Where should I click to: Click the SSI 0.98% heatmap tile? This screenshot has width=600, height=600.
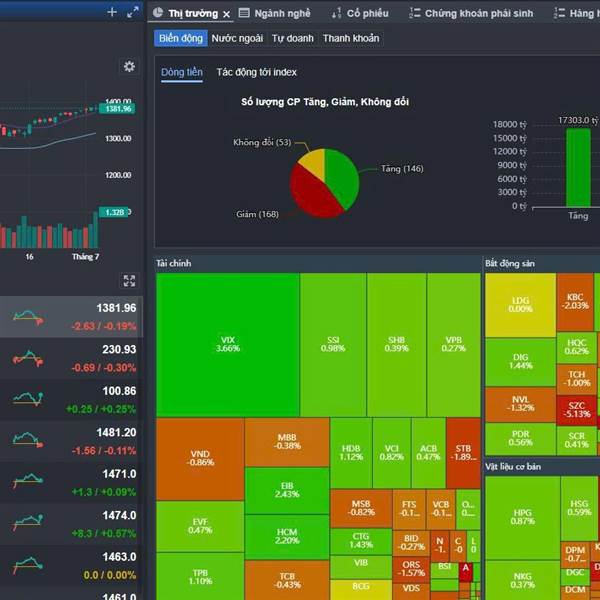(x=333, y=344)
